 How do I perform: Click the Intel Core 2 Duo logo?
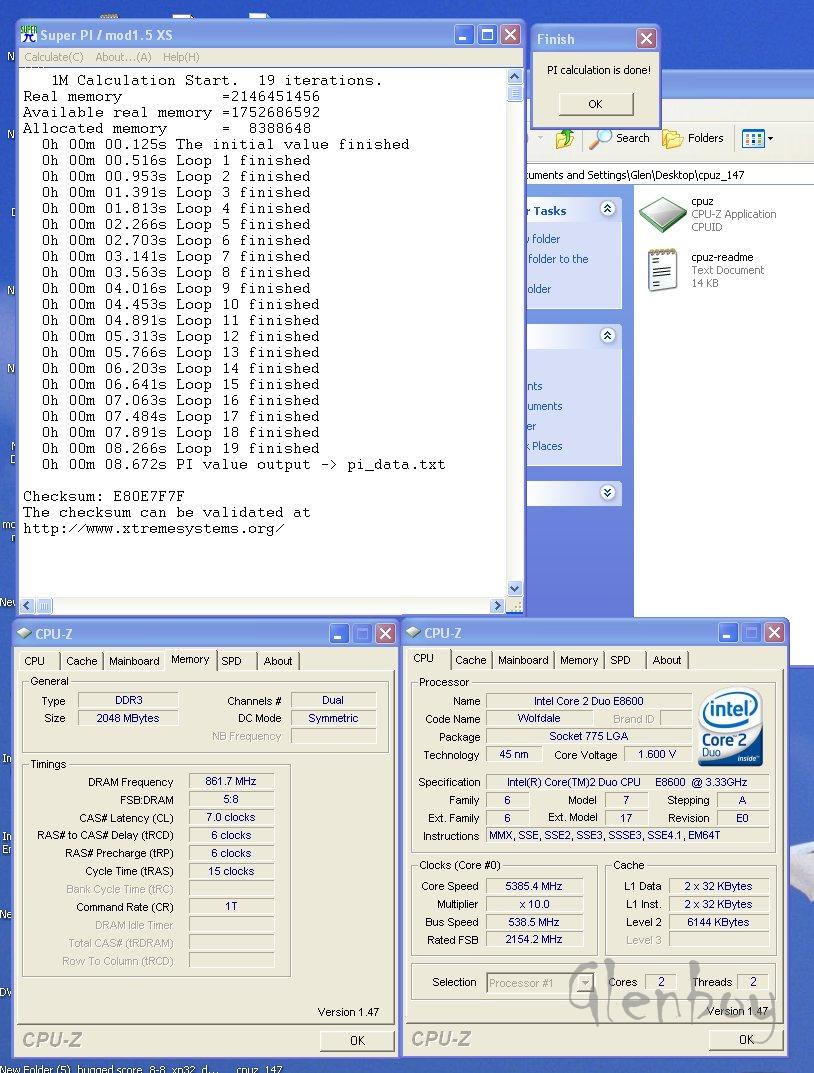tap(731, 726)
